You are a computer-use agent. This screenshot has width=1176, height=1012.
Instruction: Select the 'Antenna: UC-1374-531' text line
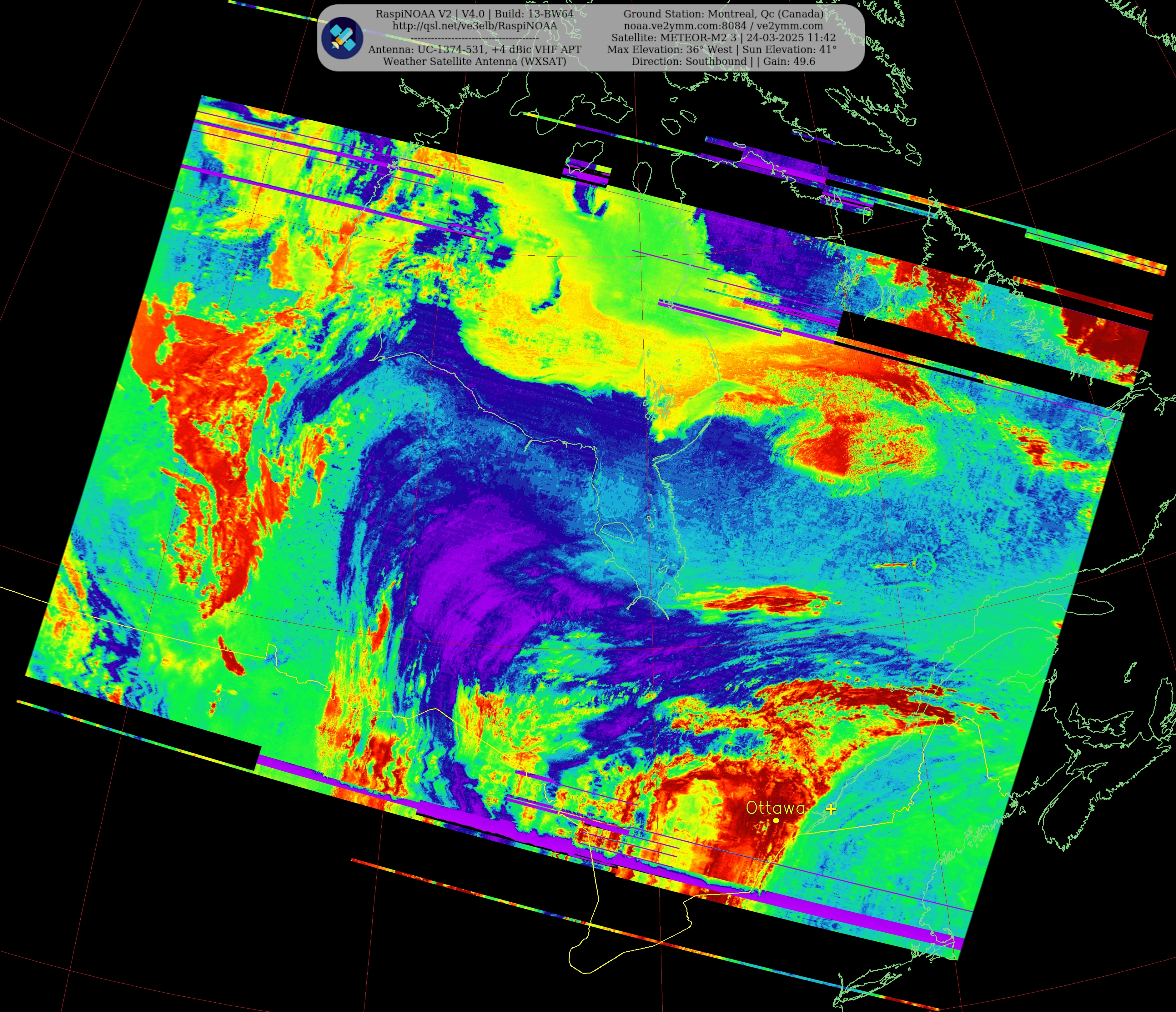[x=475, y=49]
